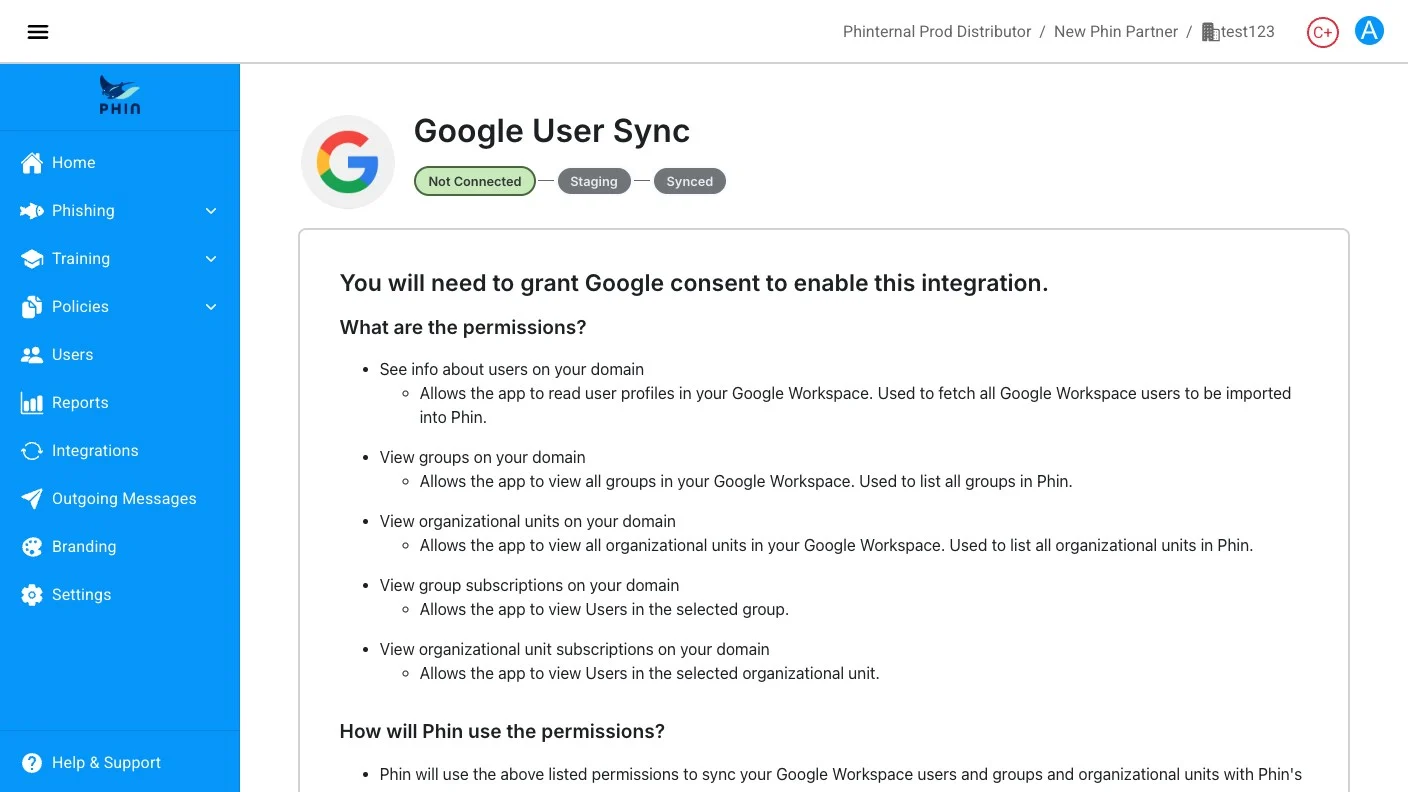This screenshot has width=1408, height=792.
Task: Click 'View organizational unit subscriptions on your domain'
Action: click(x=575, y=649)
